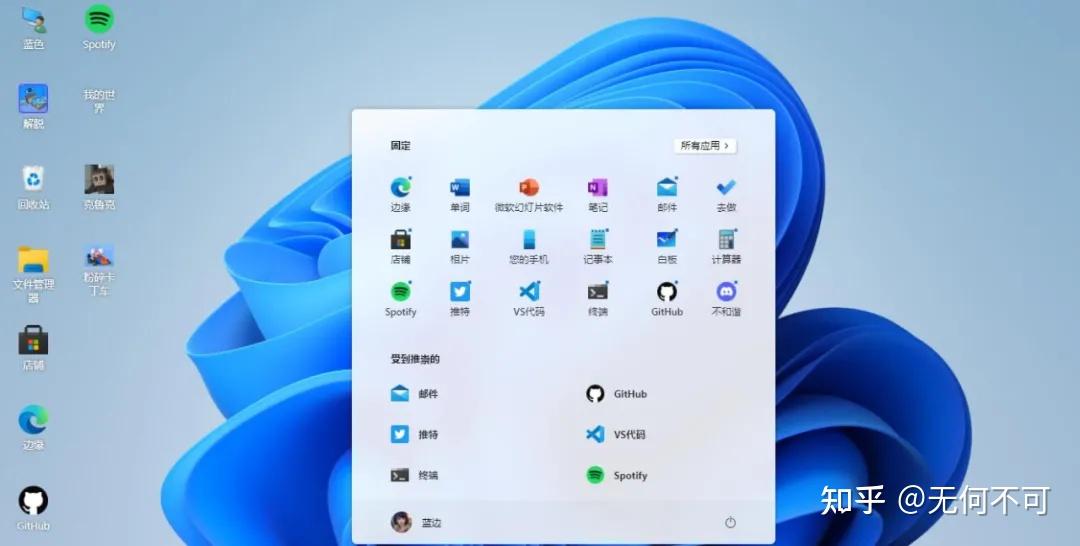Launch Word (单词) from pinned apps
This screenshot has width=1080, height=546.
[459, 194]
